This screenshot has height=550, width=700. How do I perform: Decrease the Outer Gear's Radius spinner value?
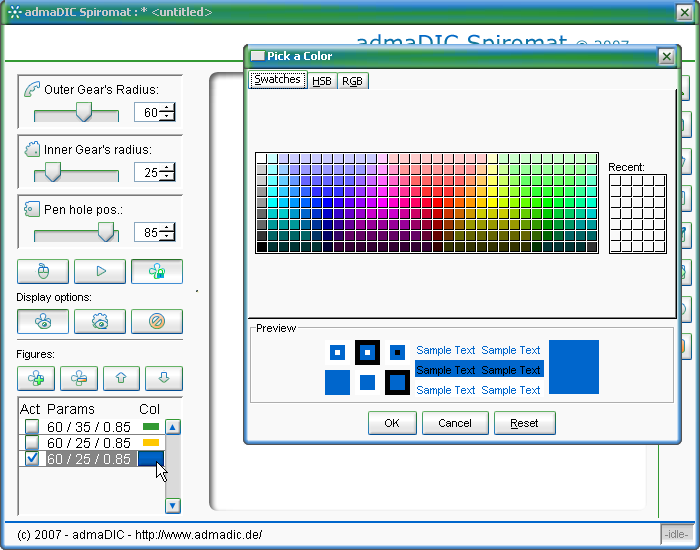pos(167,116)
